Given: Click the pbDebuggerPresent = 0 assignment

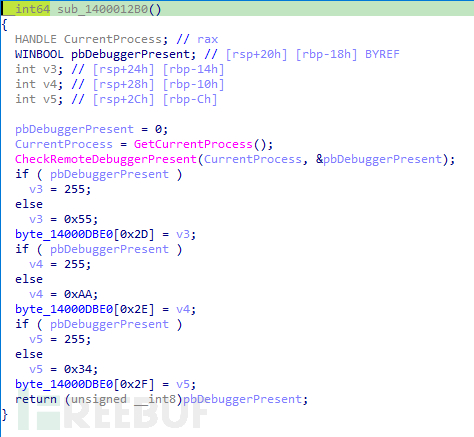Looking at the screenshot, I should 91,129.
